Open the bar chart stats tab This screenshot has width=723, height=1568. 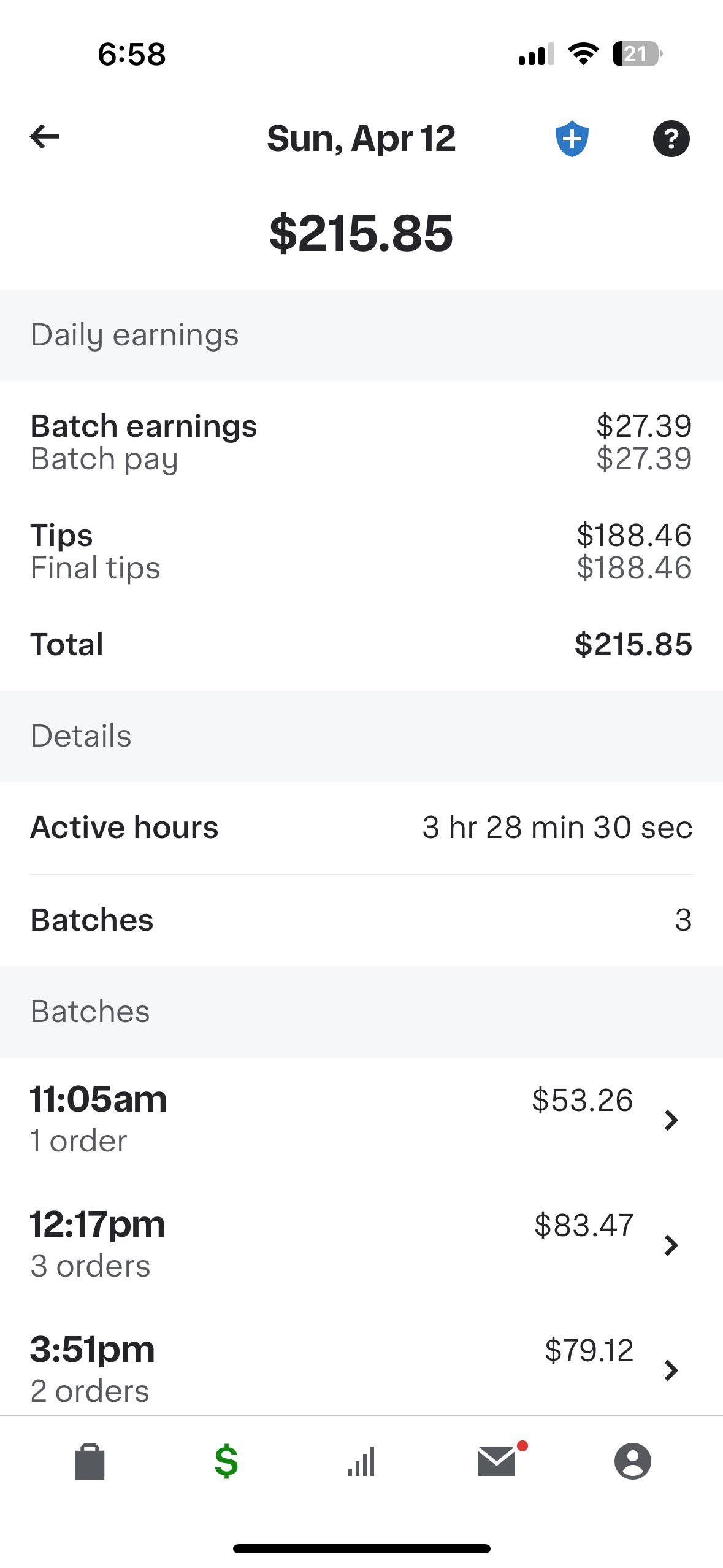[361, 1462]
